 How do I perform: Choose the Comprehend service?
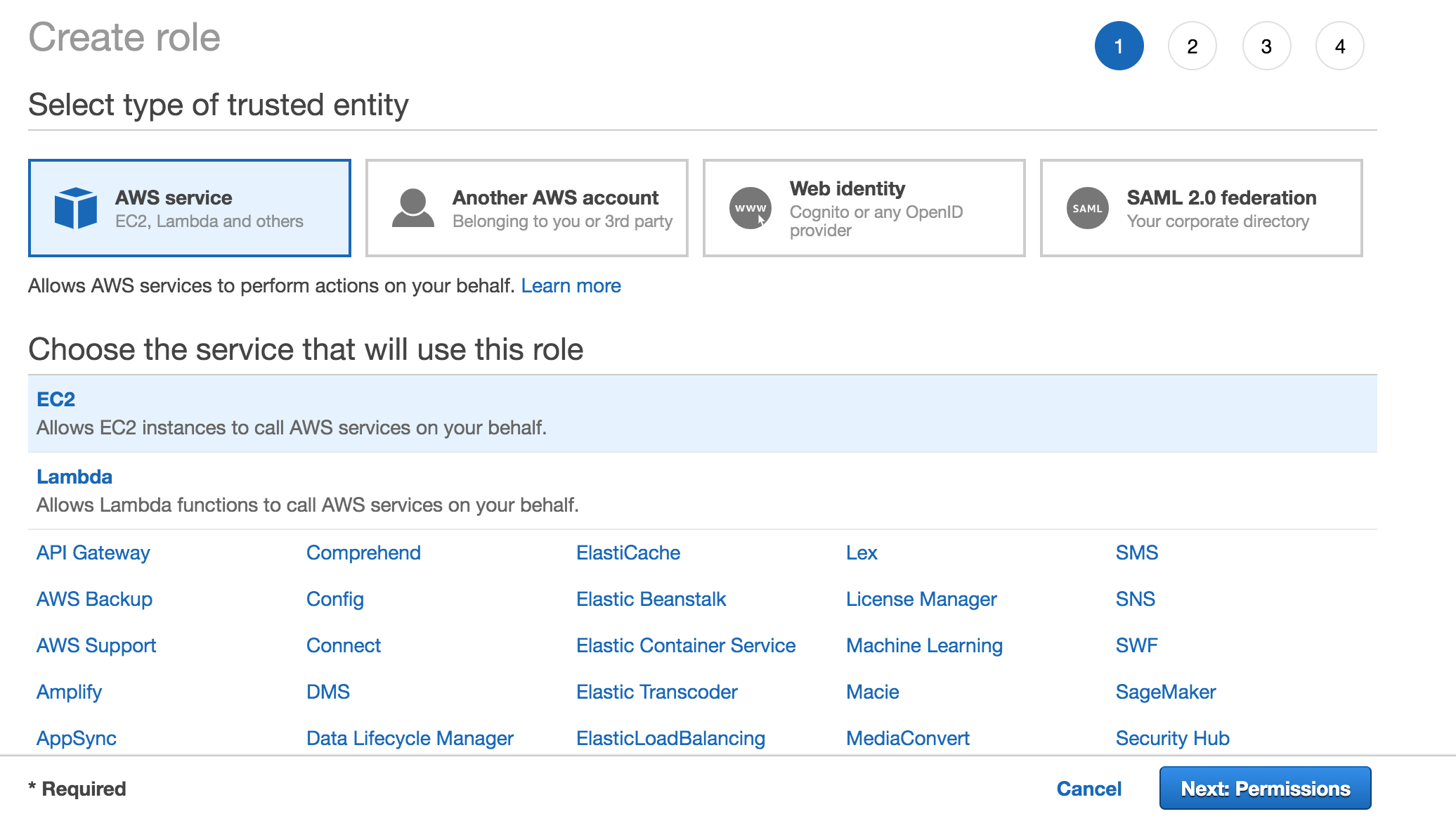click(363, 553)
